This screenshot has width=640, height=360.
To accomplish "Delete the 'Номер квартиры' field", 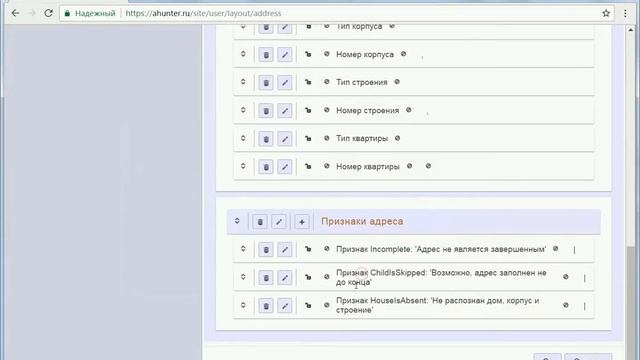I will click(x=266, y=167).
